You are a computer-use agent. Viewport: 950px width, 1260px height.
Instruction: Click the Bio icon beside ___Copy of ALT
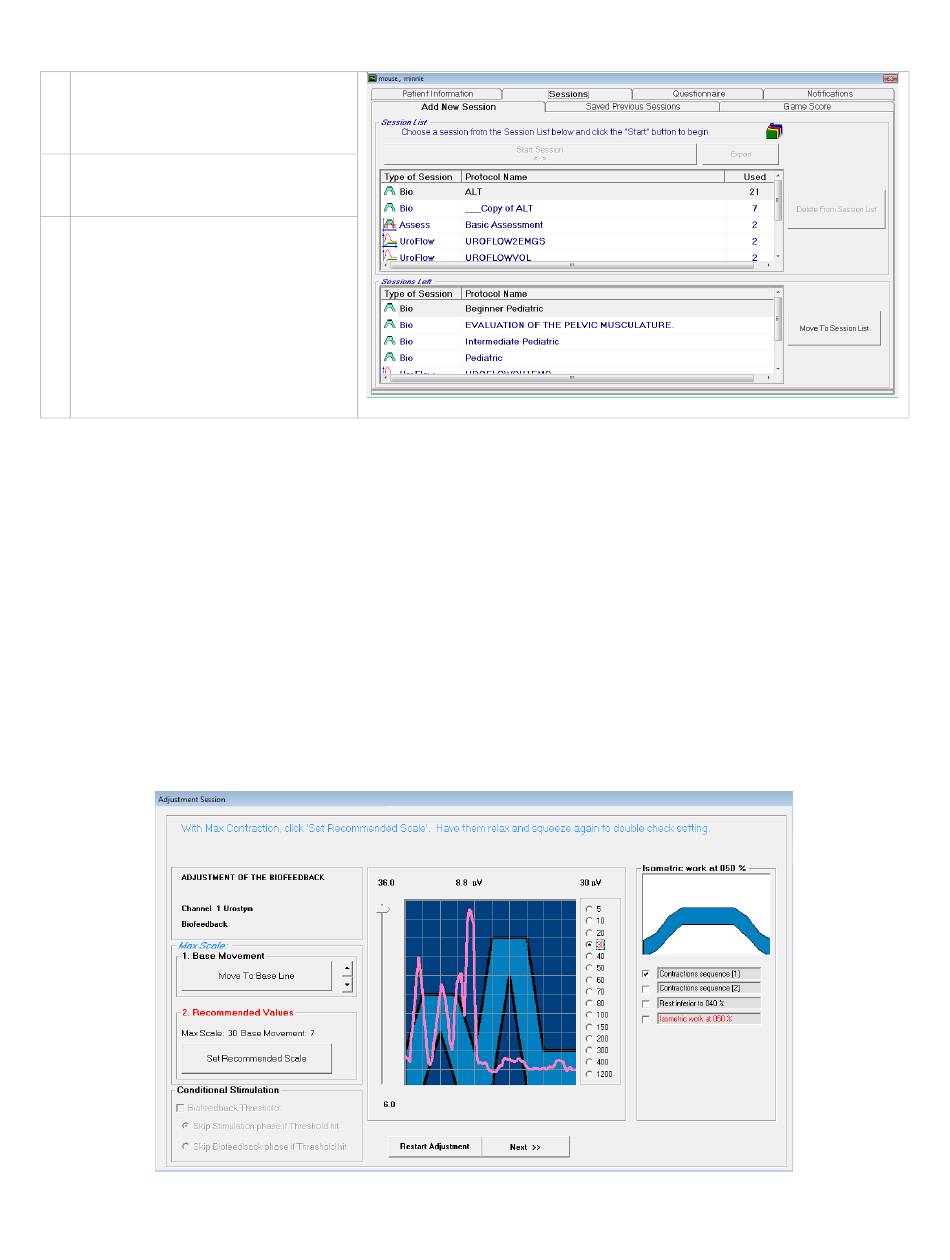click(x=390, y=208)
